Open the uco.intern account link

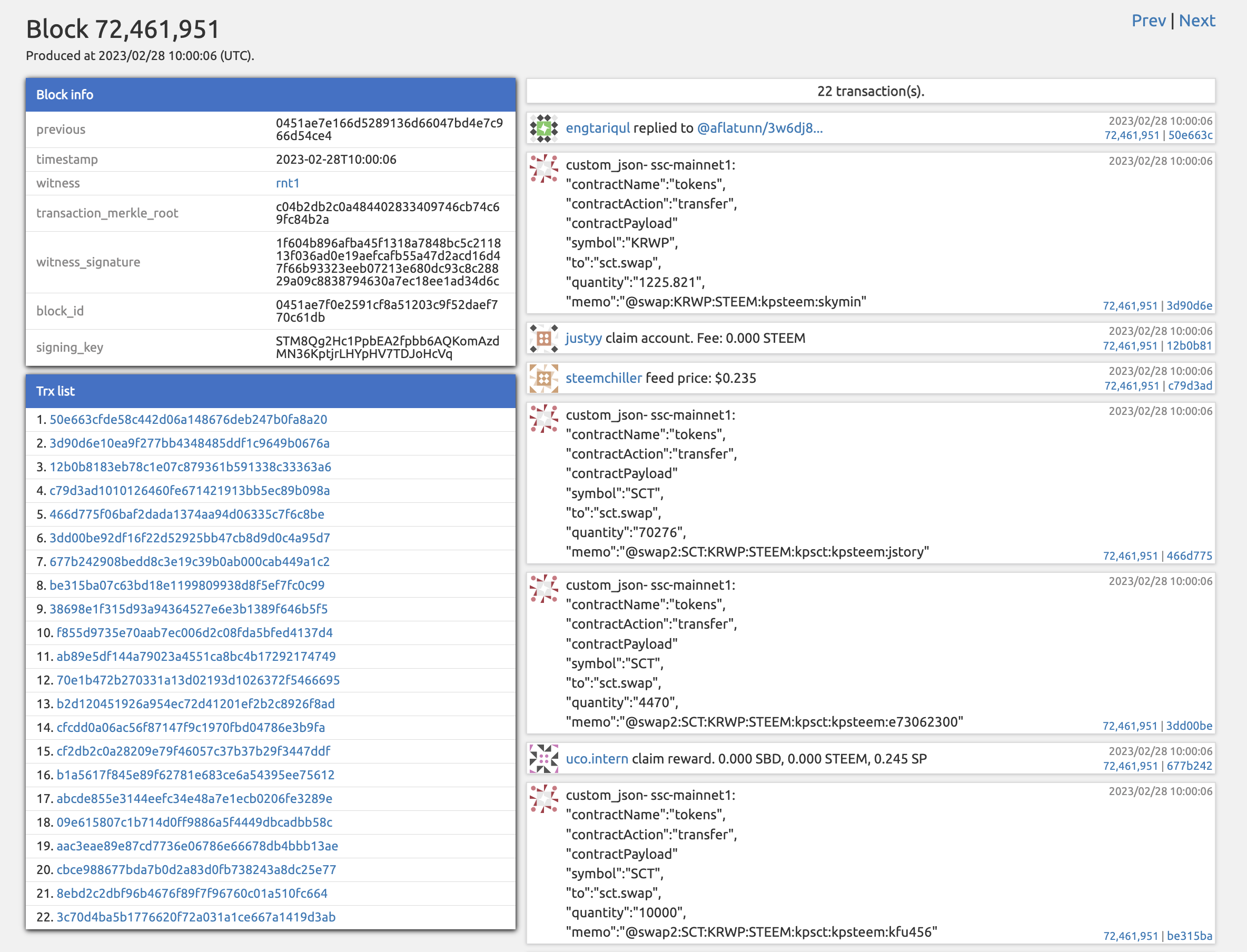click(x=597, y=759)
